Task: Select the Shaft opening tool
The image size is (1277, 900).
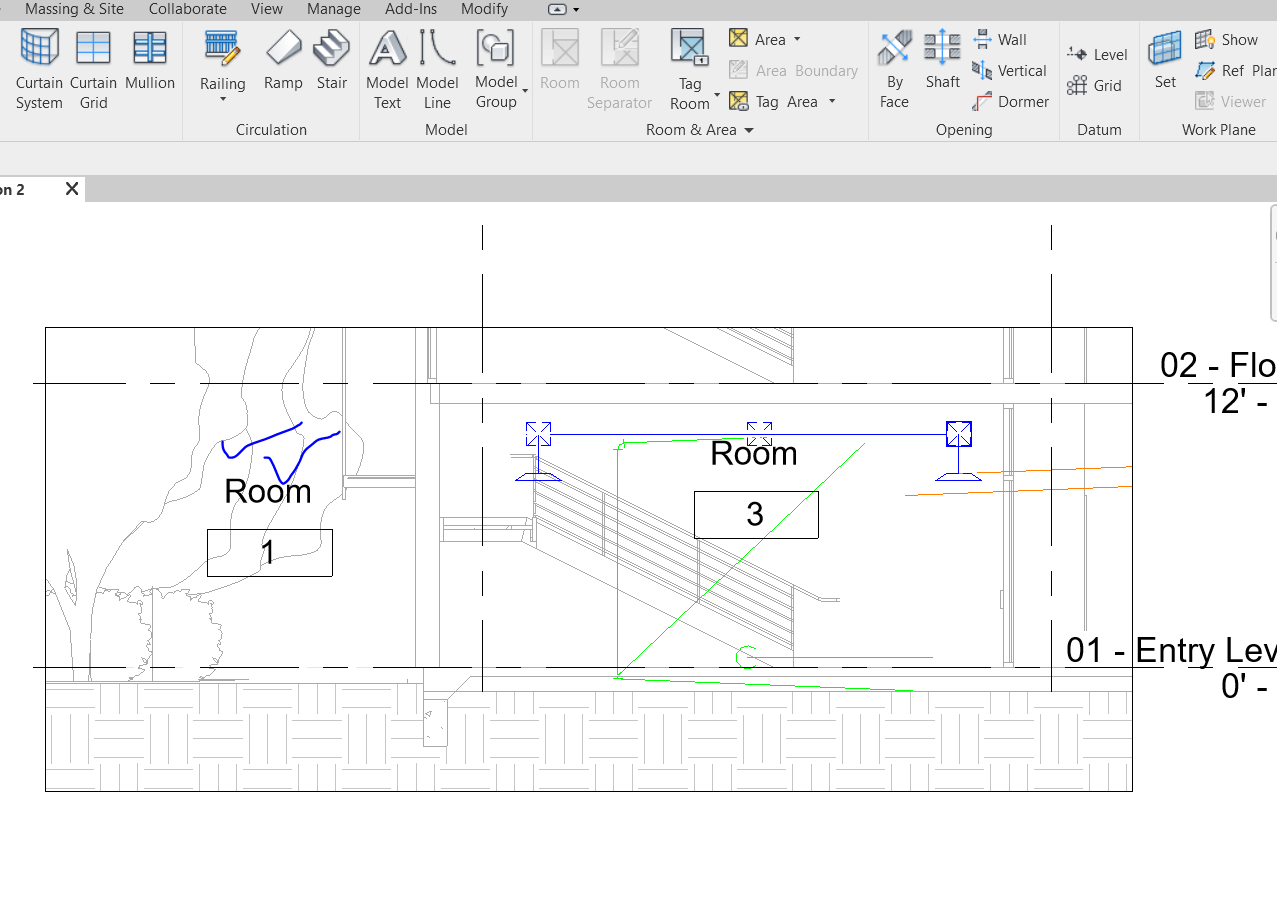Action: click(942, 60)
